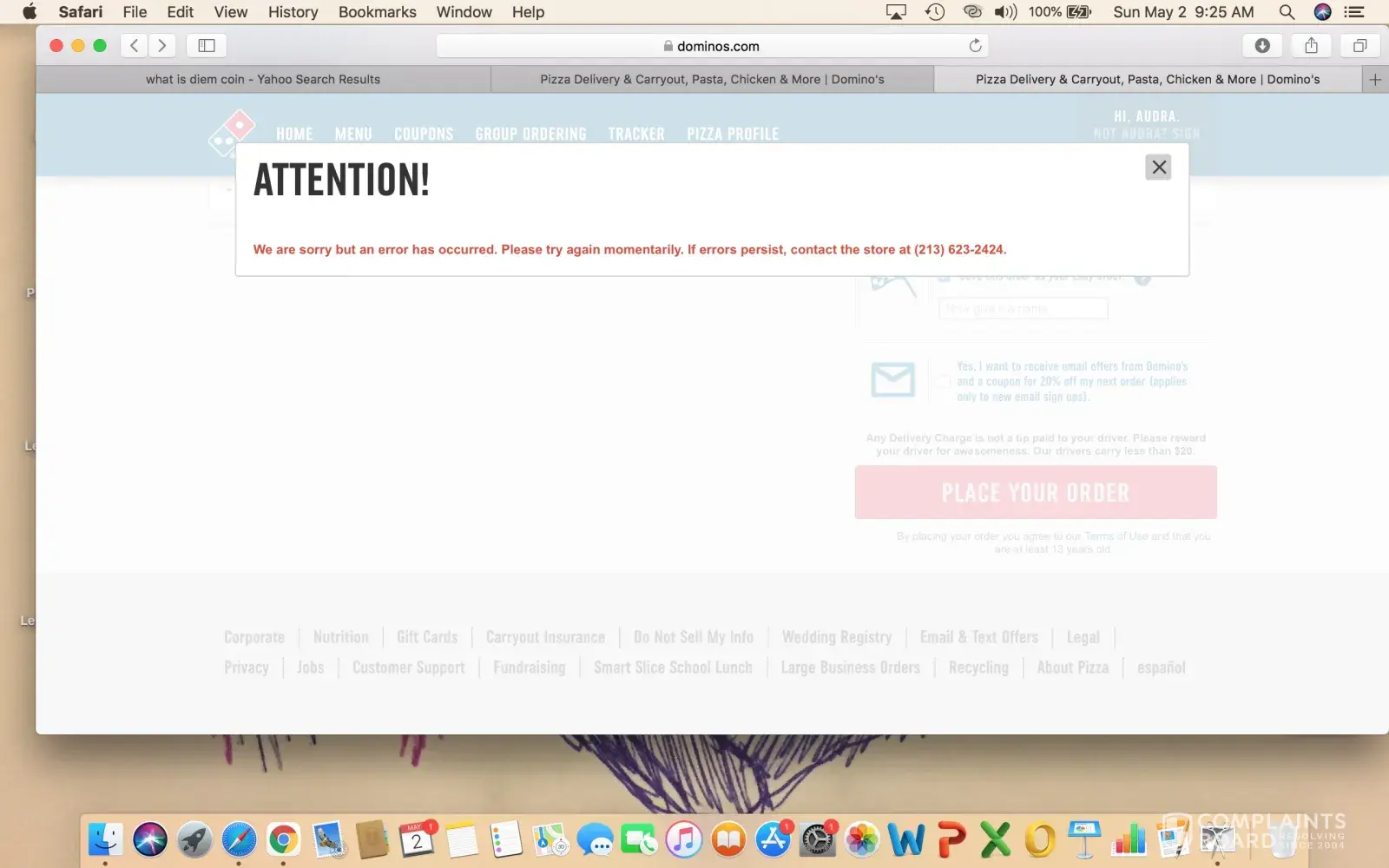Launch Numbers from the Dock

point(1129,839)
